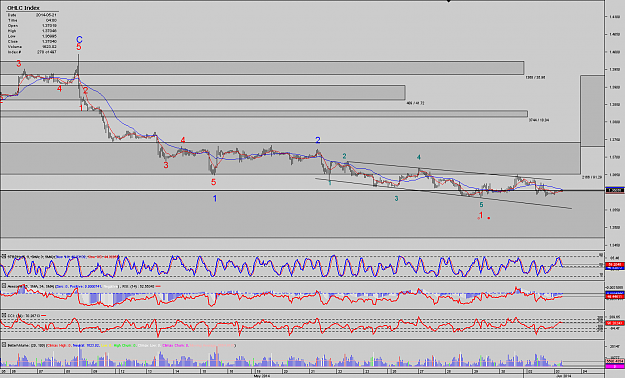Viewport: 625px width, 378px height.
Task: Click the 3744 / 19.34 zone label
Action: coord(539,120)
